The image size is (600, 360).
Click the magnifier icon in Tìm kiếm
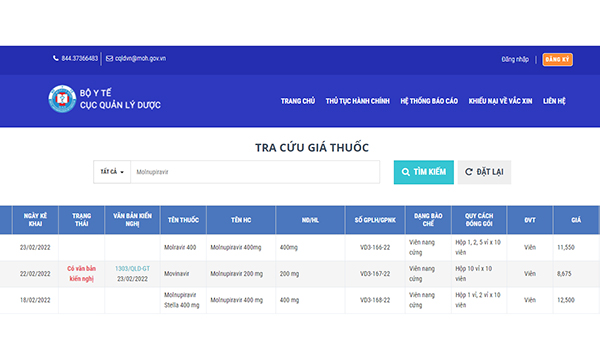tap(406, 172)
